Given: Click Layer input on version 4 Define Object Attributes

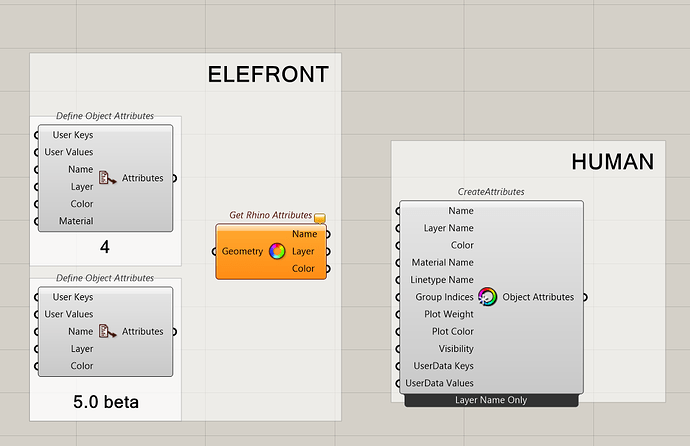Looking at the screenshot, I should 82,186.
